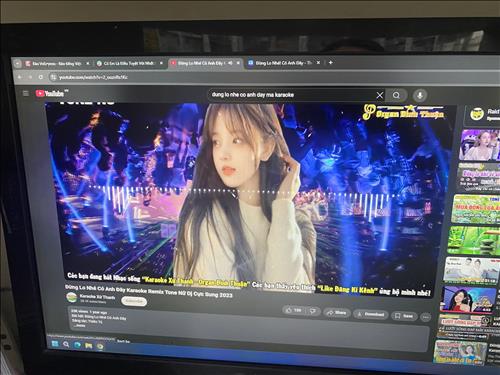Open a new browser tab
500x375 pixels.
click(x=331, y=62)
